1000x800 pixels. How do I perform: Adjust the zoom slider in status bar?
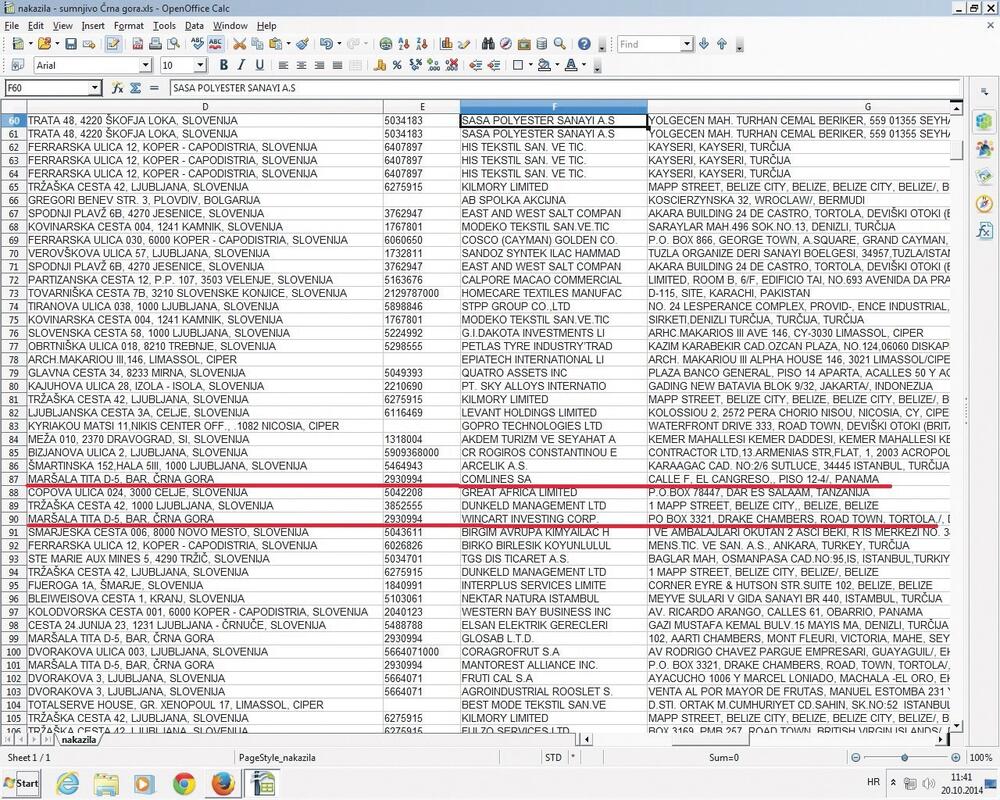904,758
